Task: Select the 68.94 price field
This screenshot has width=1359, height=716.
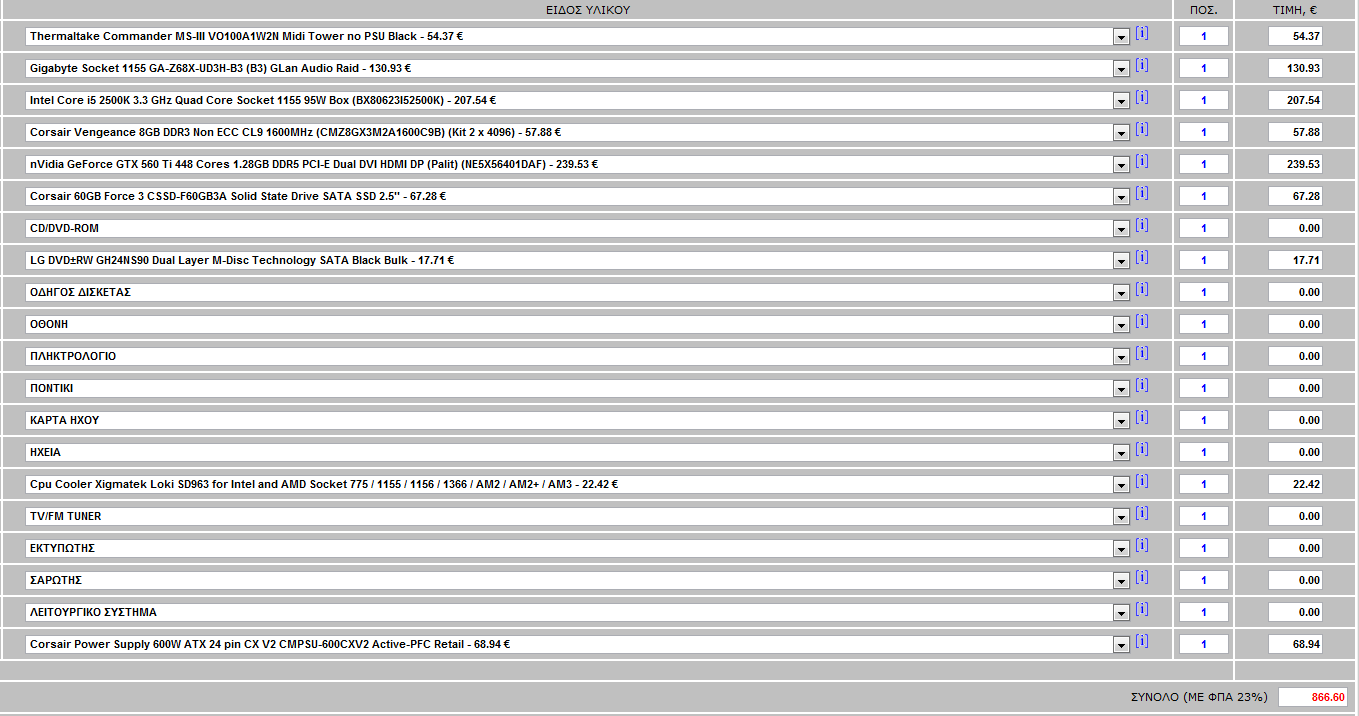Action: [x=1295, y=644]
